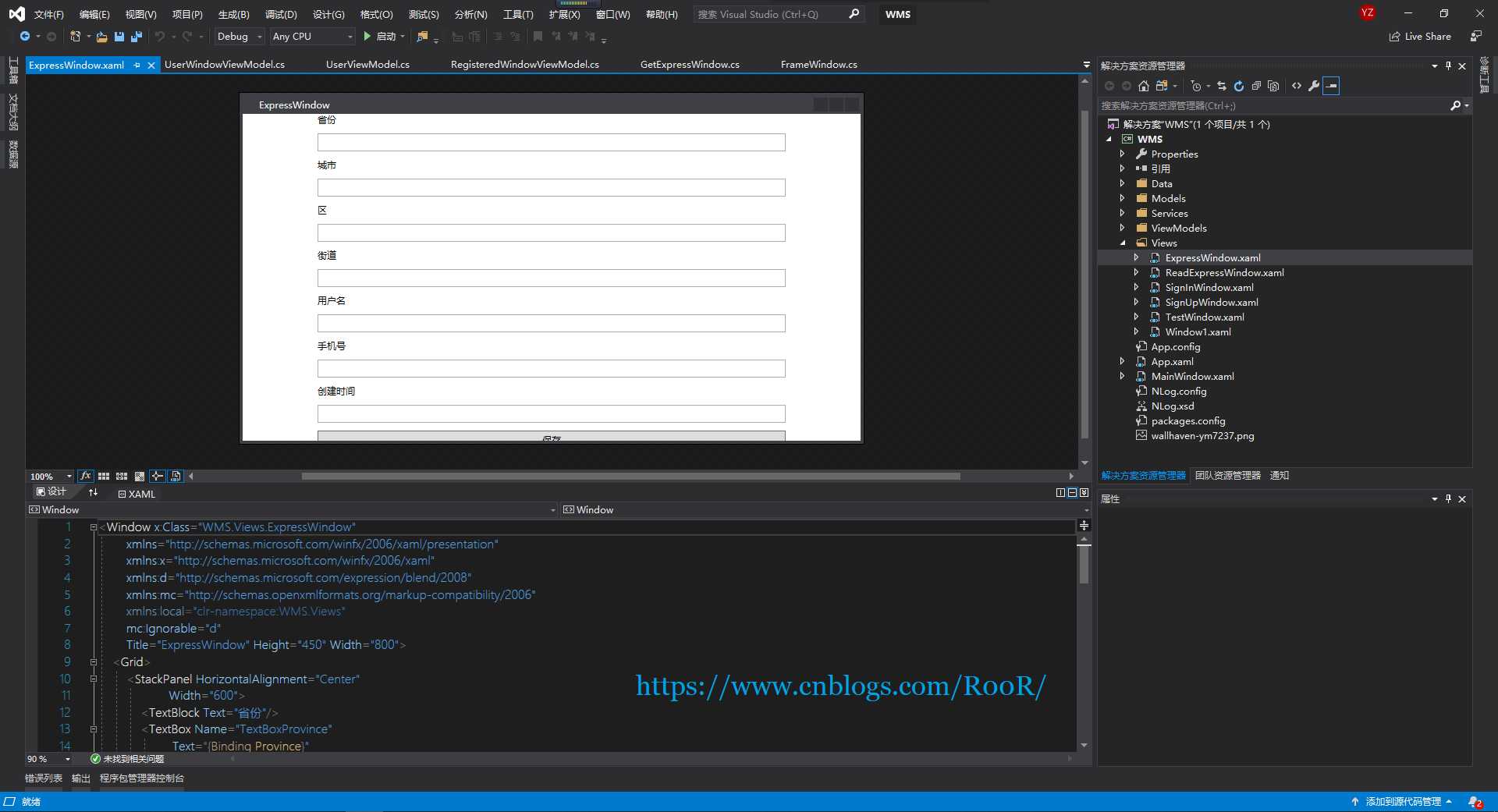Click the Save All icon
This screenshot has width=1498, height=812.
137,37
